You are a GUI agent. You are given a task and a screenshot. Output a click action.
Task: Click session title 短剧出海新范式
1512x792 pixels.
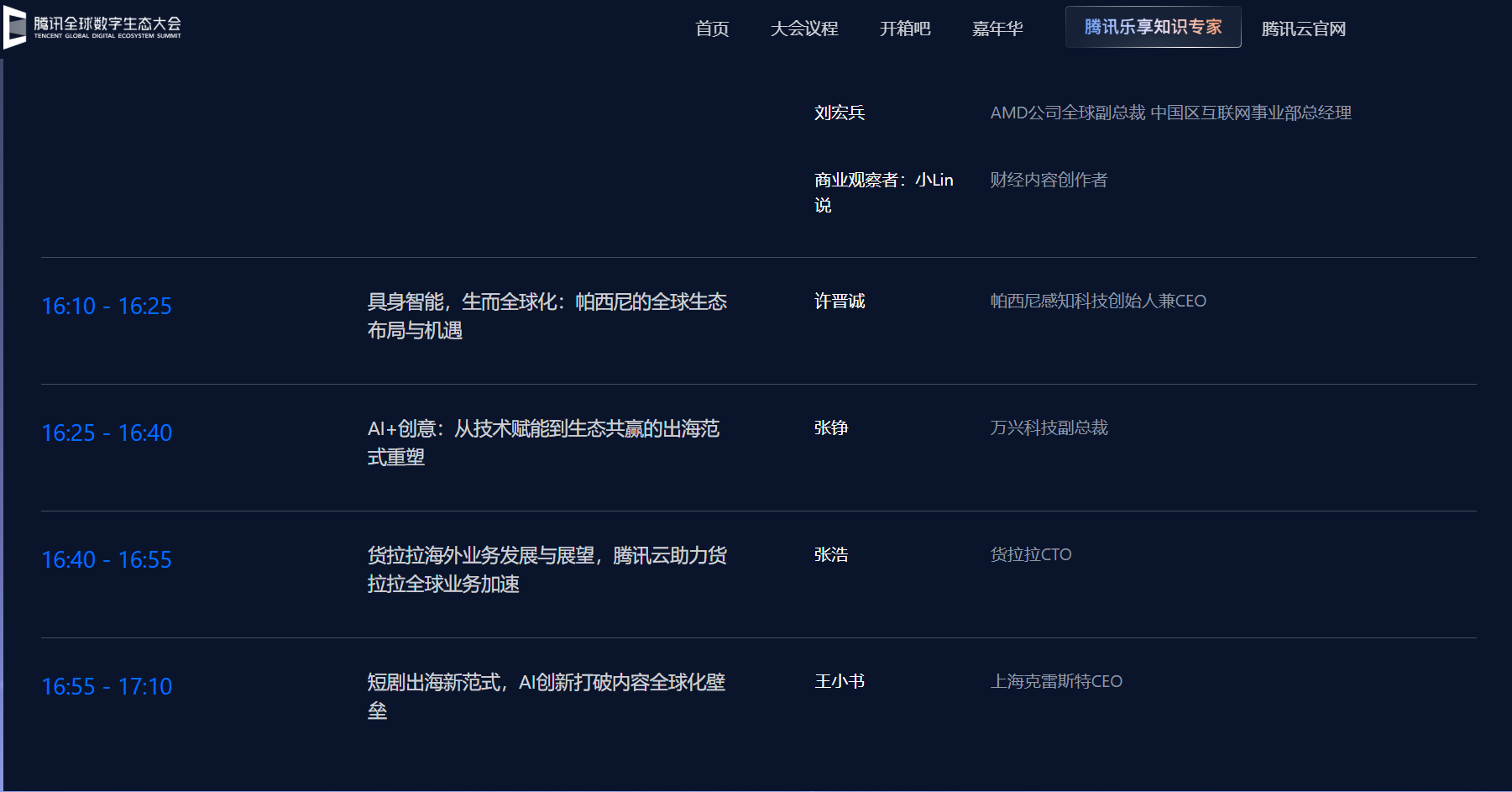pyautogui.click(x=547, y=696)
